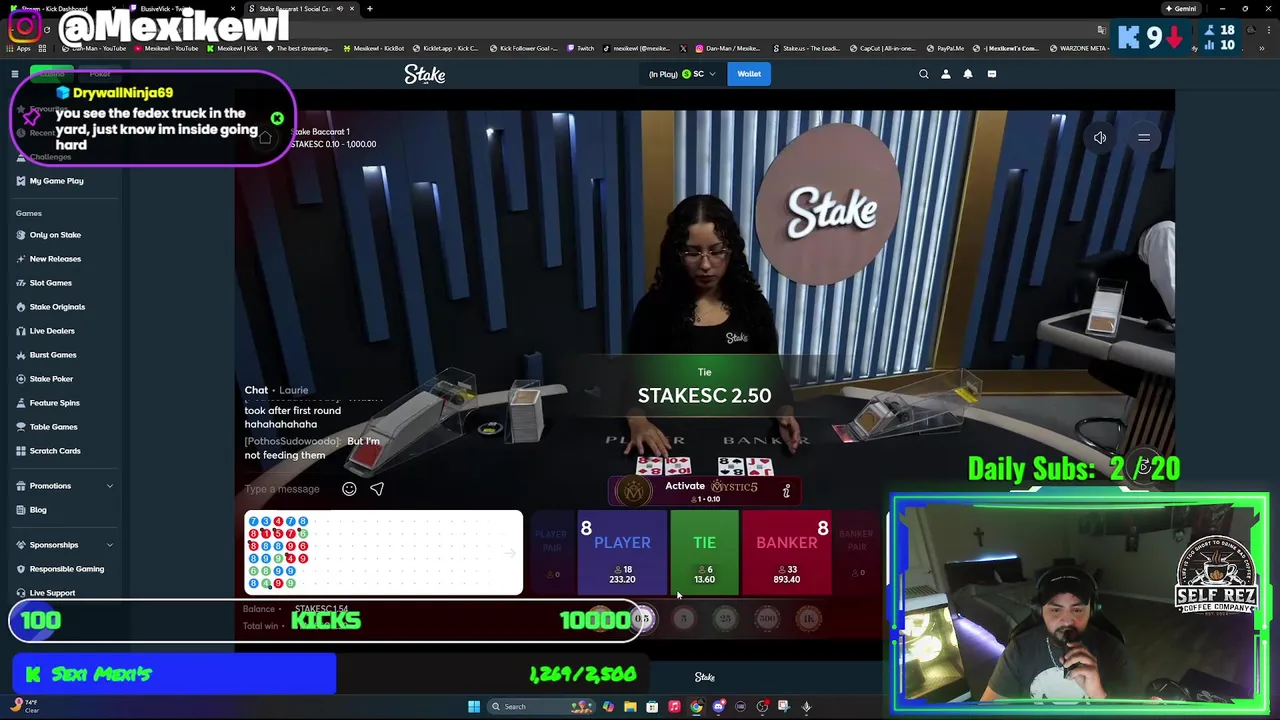This screenshot has width=1280, height=720.
Task: Place a bet on BANKER
Action: [787, 553]
